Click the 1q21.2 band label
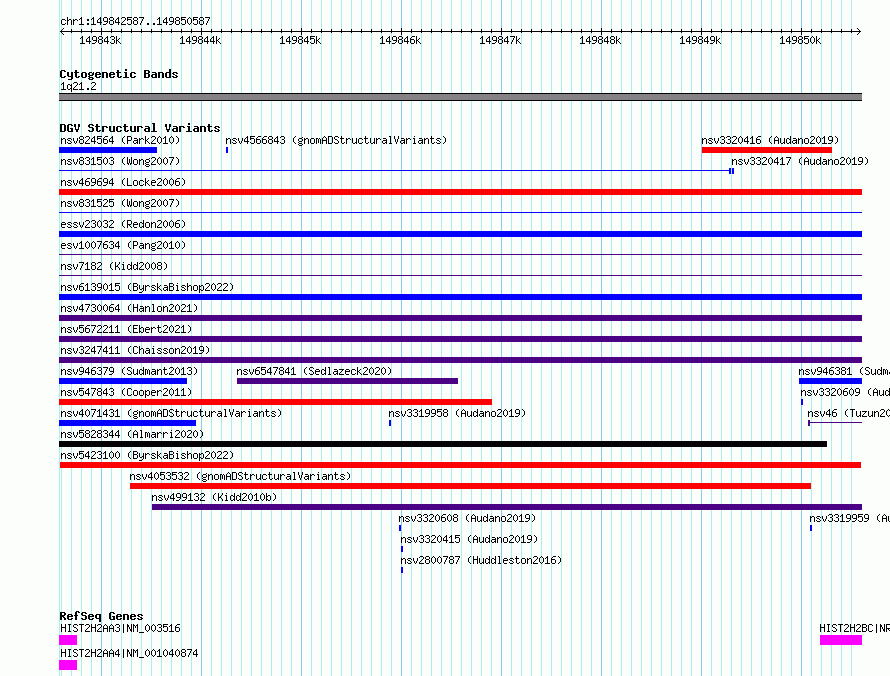 78,86
